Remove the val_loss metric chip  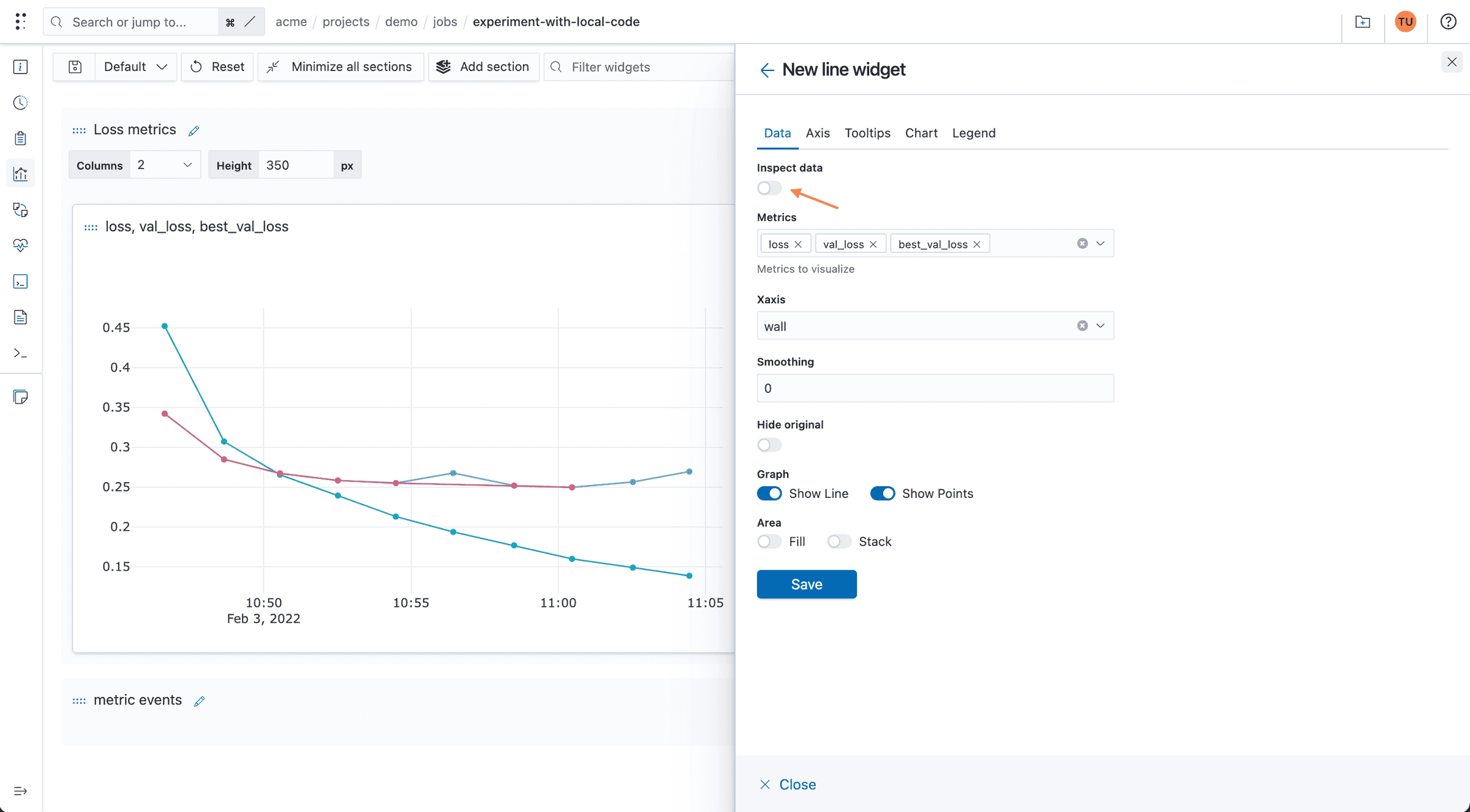(875, 243)
